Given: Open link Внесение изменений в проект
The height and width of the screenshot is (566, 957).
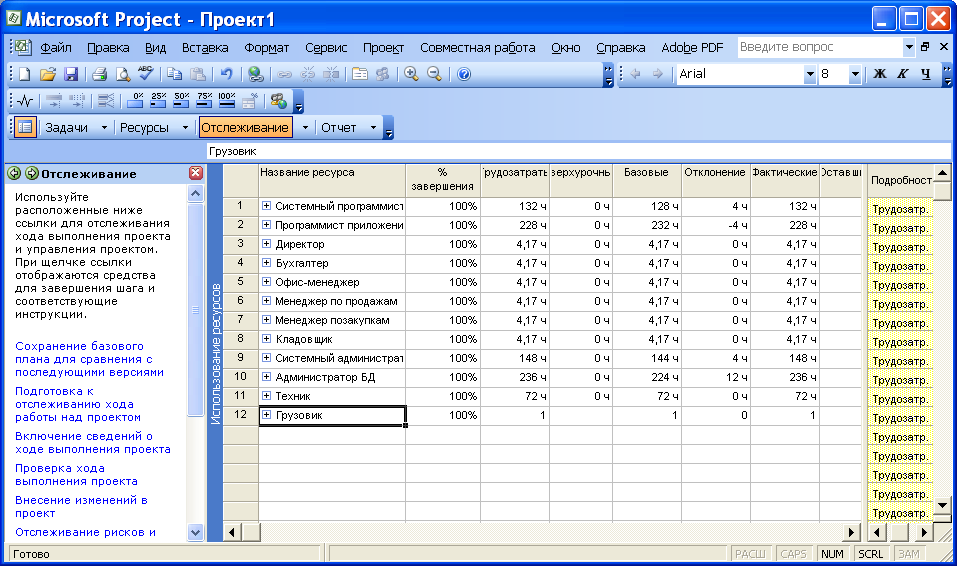Looking at the screenshot, I should 81,507.
